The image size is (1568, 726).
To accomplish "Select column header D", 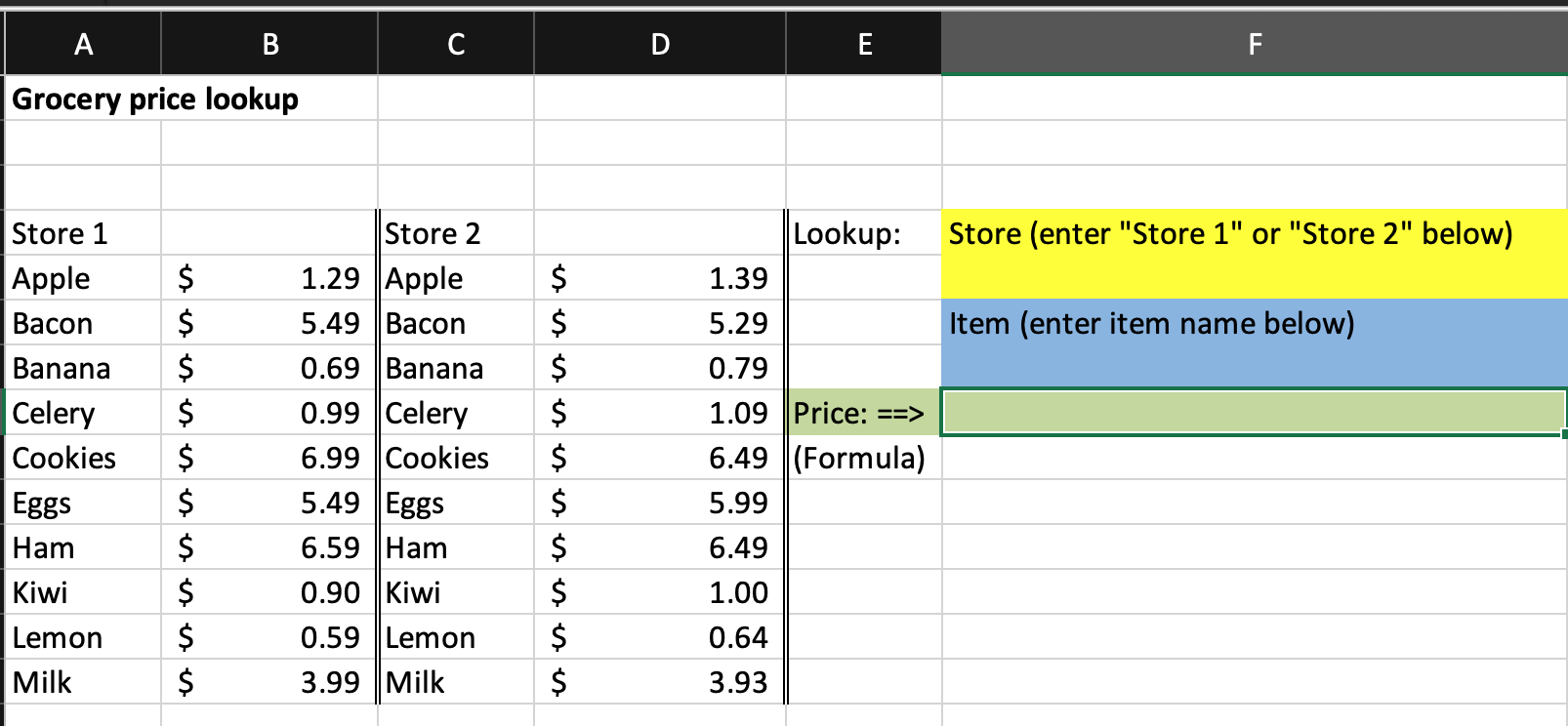I will point(660,43).
